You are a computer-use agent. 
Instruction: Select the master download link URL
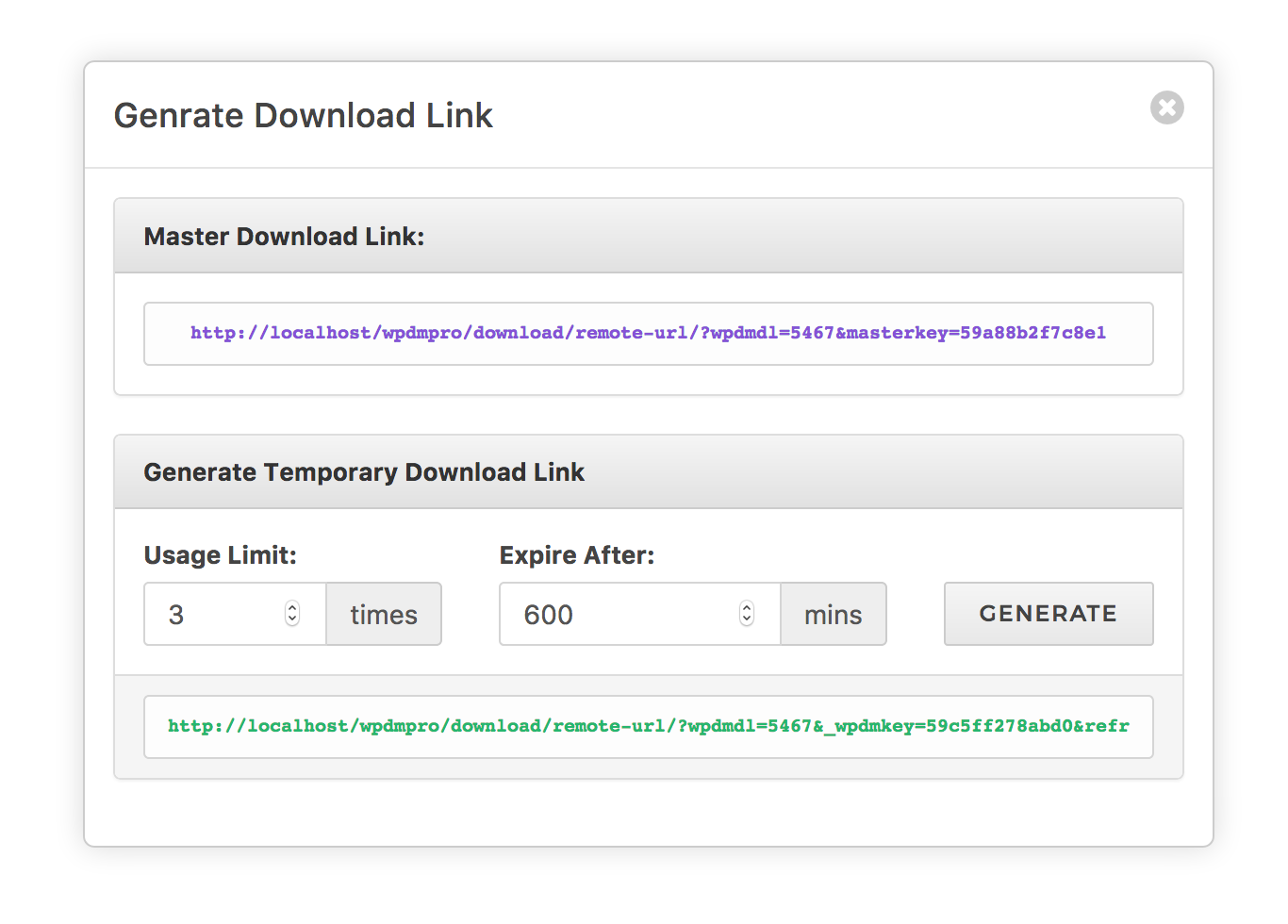pyautogui.click(x=648, y=333)
